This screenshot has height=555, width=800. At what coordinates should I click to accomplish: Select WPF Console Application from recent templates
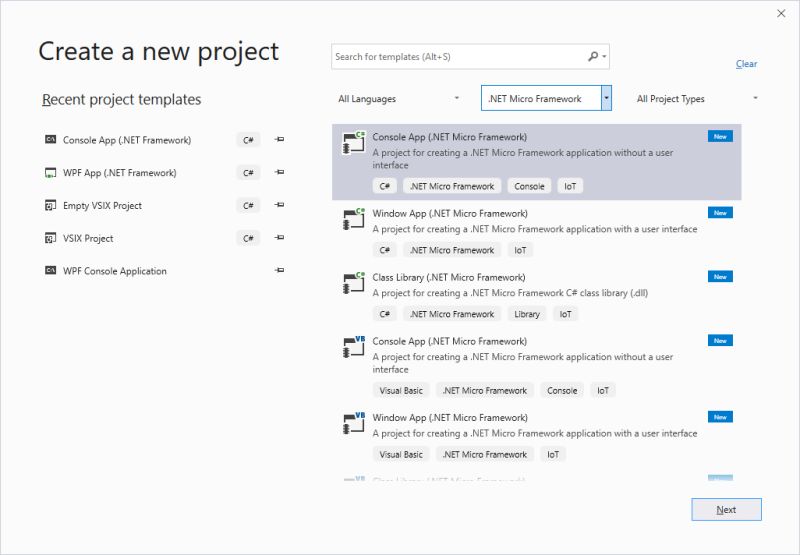115,271
